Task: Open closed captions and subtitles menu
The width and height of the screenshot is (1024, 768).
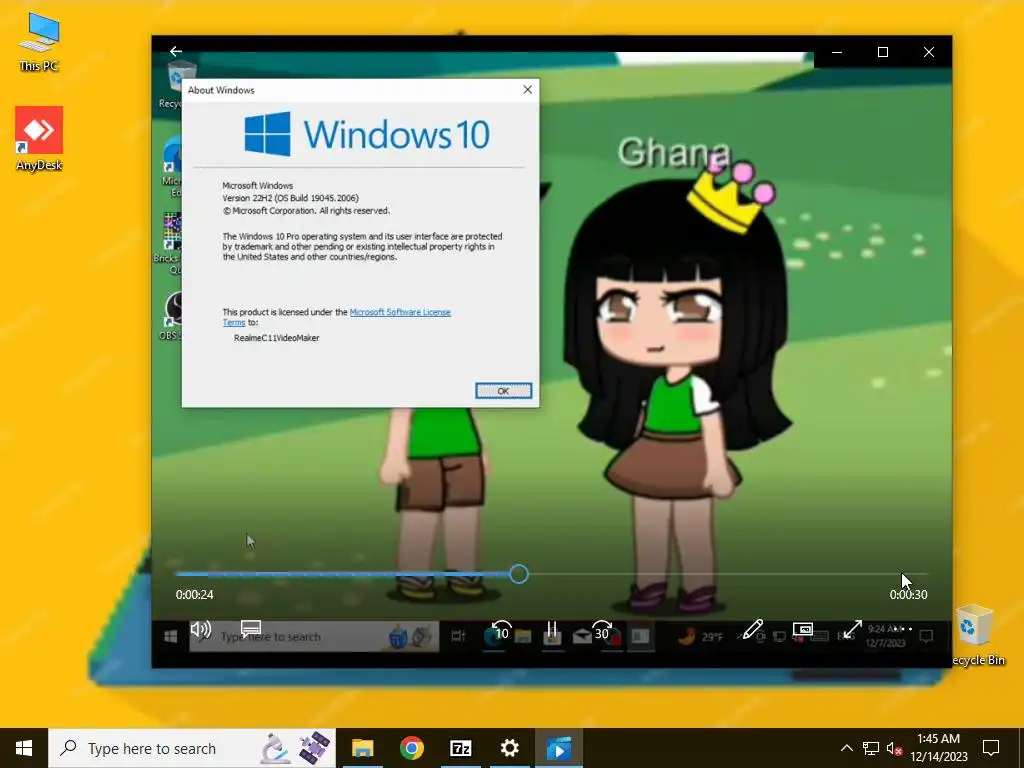Action: click(251, 629)
